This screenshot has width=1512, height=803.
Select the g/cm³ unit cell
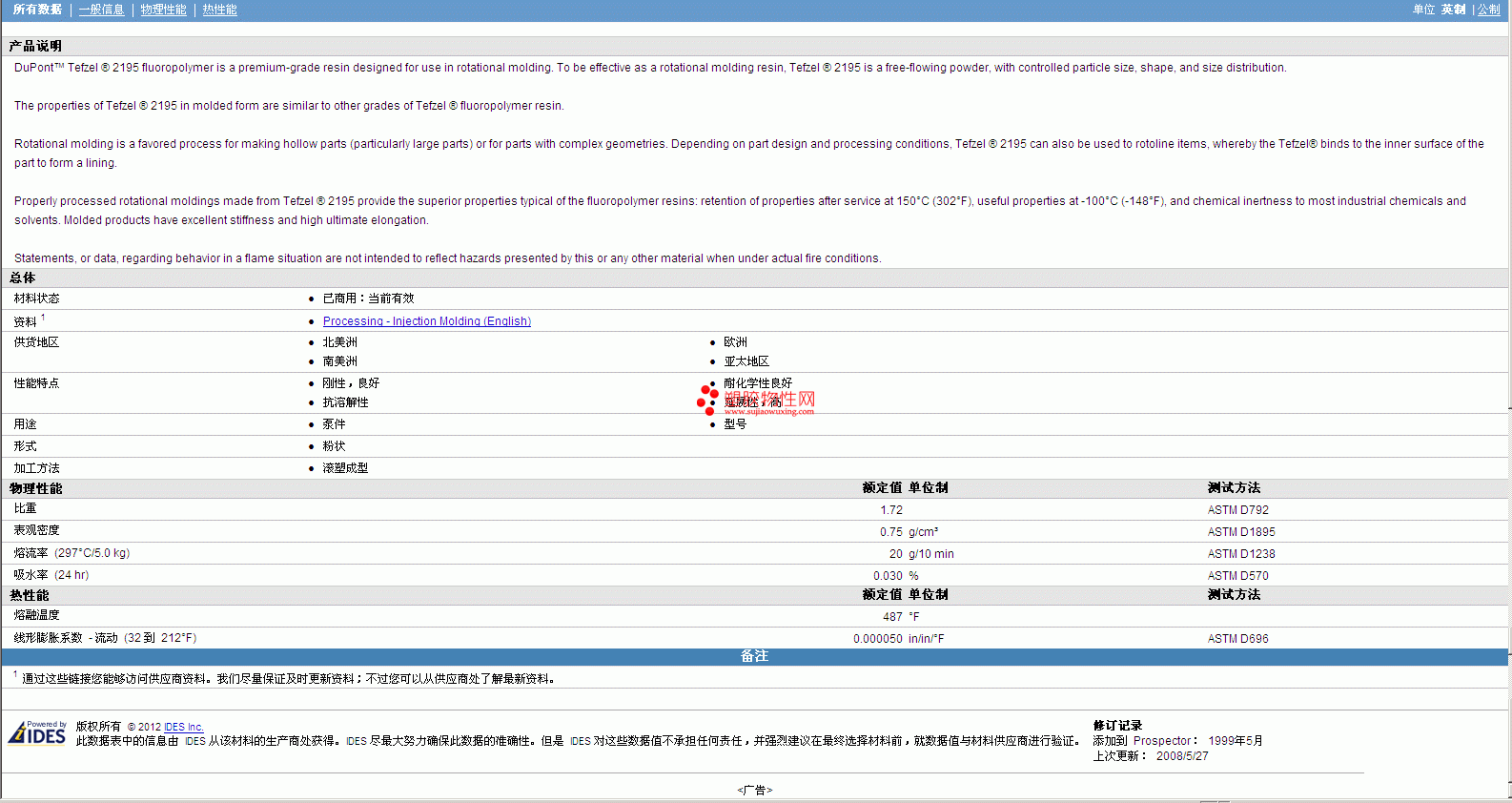tap(924, 532)
